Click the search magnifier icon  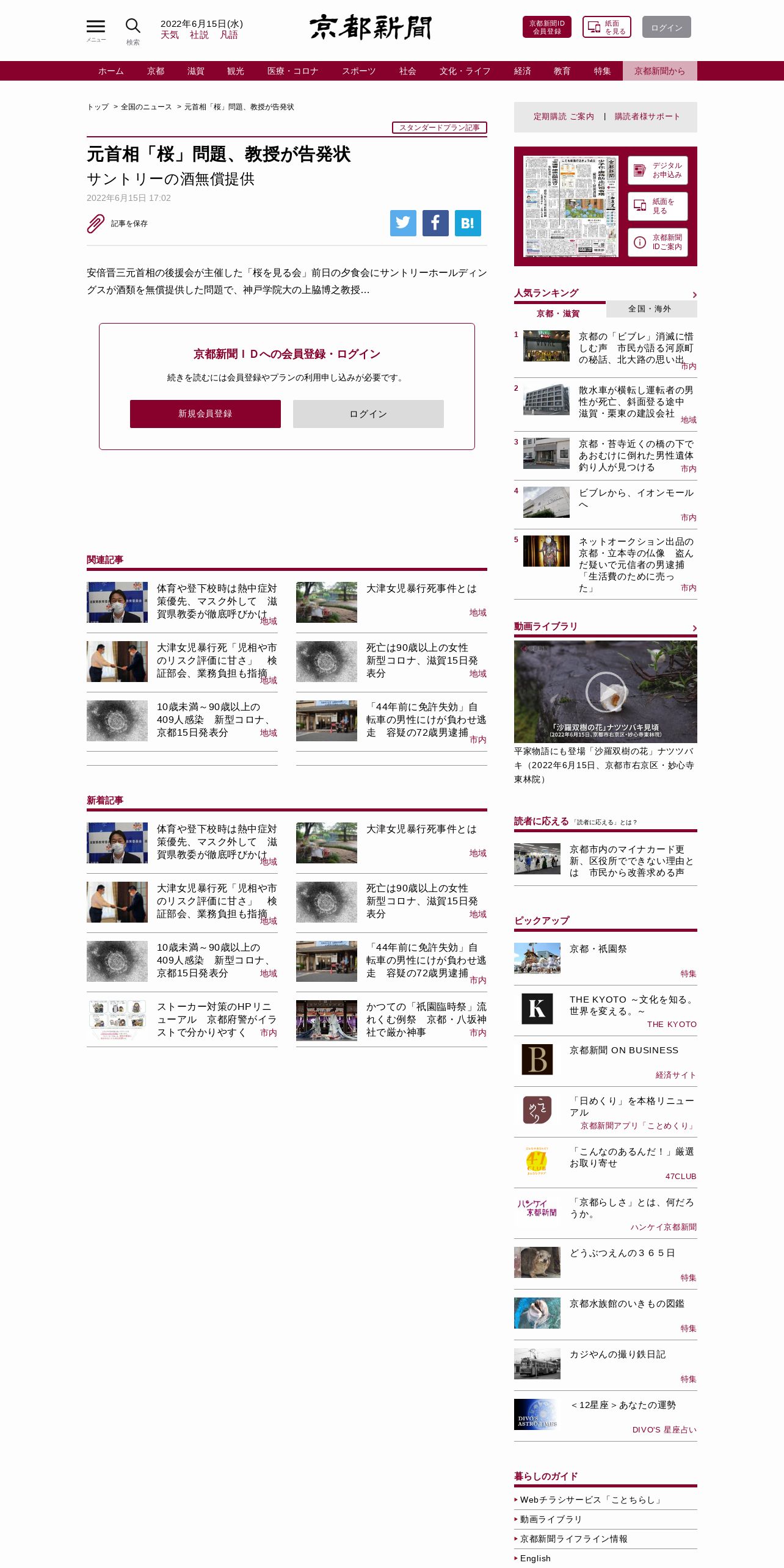[132, 26]
